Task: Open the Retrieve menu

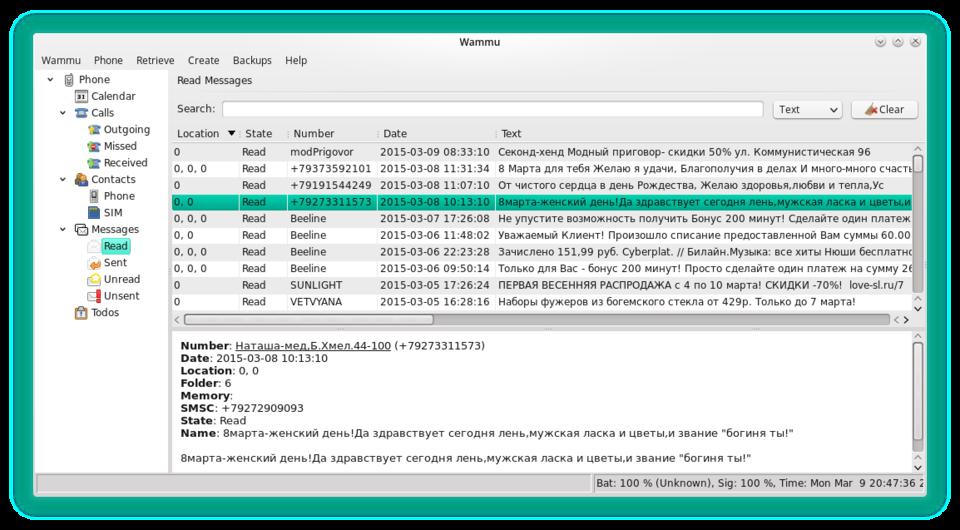Action: 155,60
